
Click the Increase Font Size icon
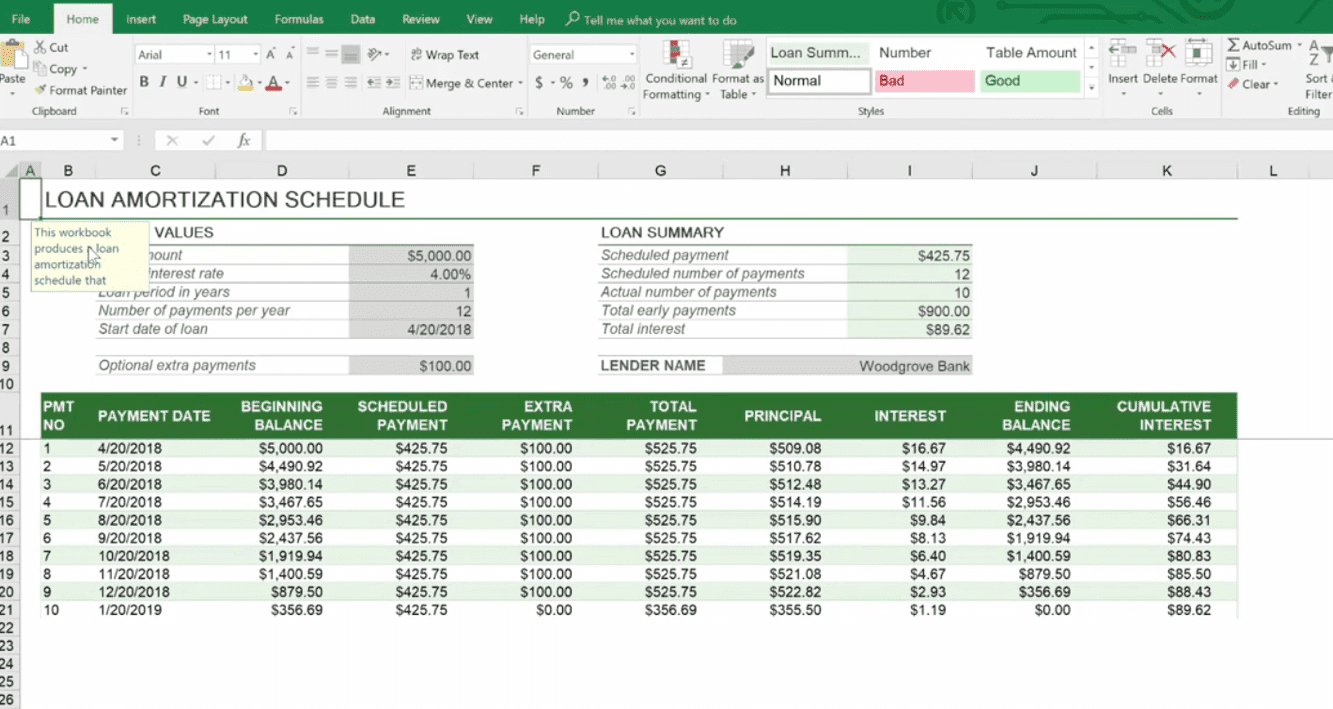pyautogui.click(x=271, y=55)
